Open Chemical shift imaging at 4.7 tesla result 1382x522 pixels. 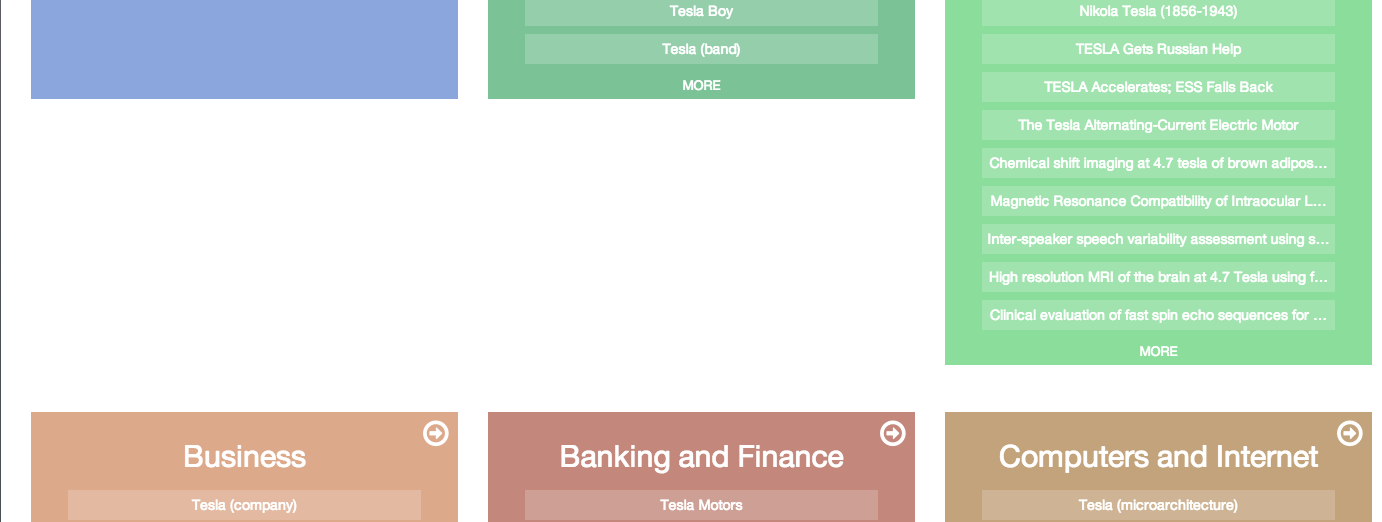(x=1158, y=163)
